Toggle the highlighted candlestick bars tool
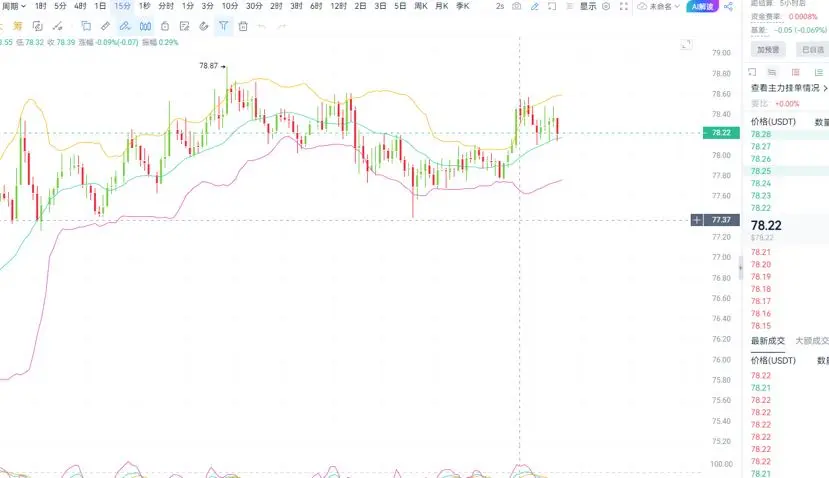The height and width of the screenshot is (478, 829). [x=145, y=26]
